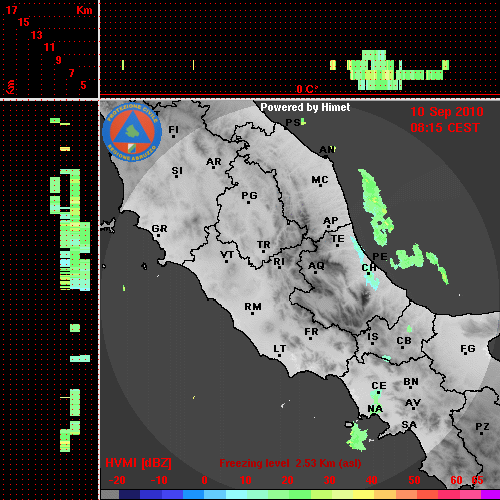Click the 'HVMI [dBZ]' legend title
This screenshot has width=500, height=500.
coord(138,463)
